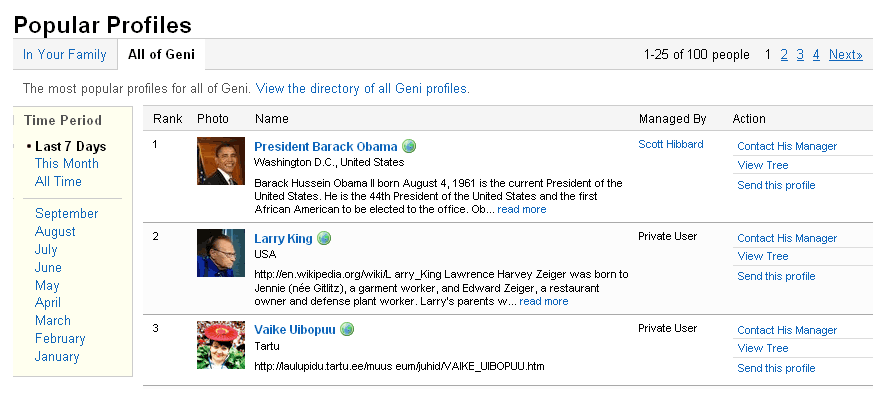The height and width of the screenshot is (400, 890).
Task: Go to page 2 of results
Action: 784,55
